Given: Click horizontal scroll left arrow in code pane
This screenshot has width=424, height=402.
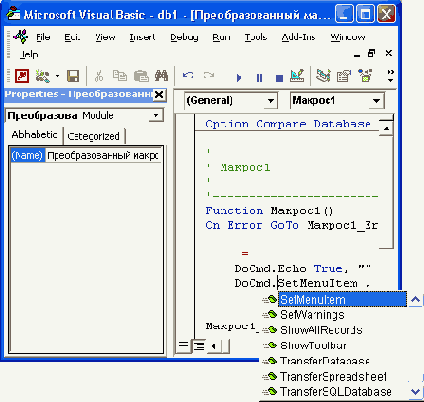Looking at the screenshot, I should coord(213,346).
